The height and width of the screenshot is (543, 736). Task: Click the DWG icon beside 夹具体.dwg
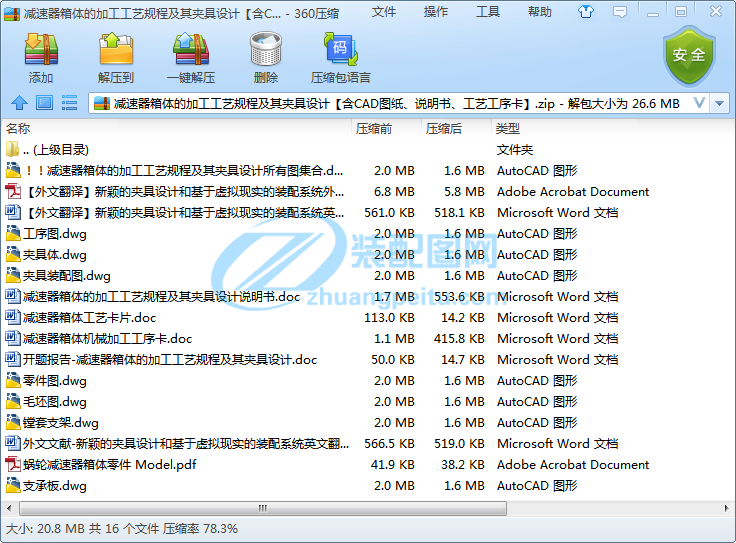tap(13, 254)
